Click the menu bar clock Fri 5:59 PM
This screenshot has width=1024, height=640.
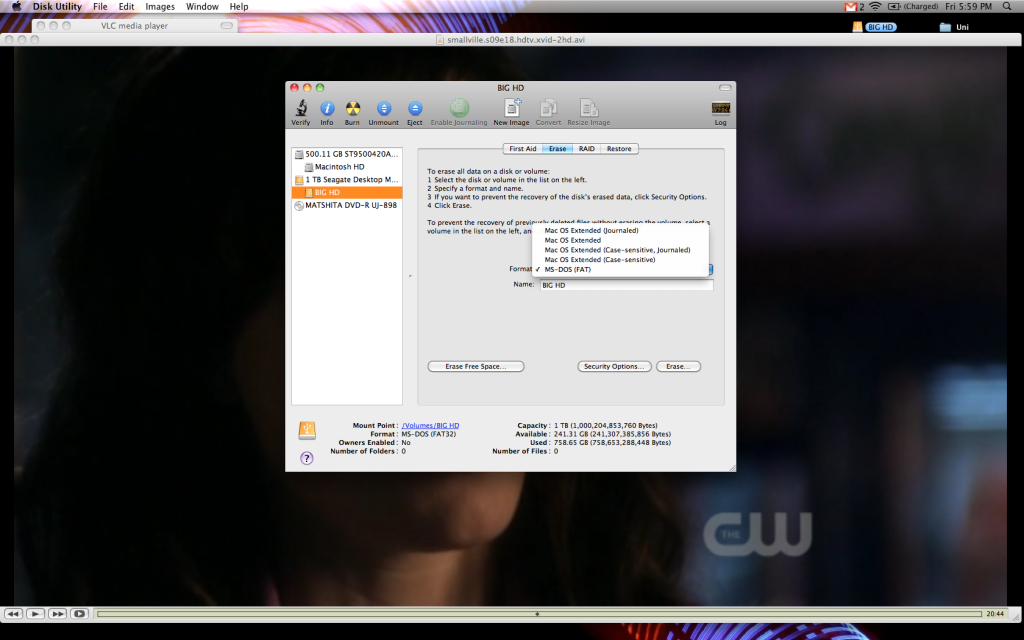point(968,7)
